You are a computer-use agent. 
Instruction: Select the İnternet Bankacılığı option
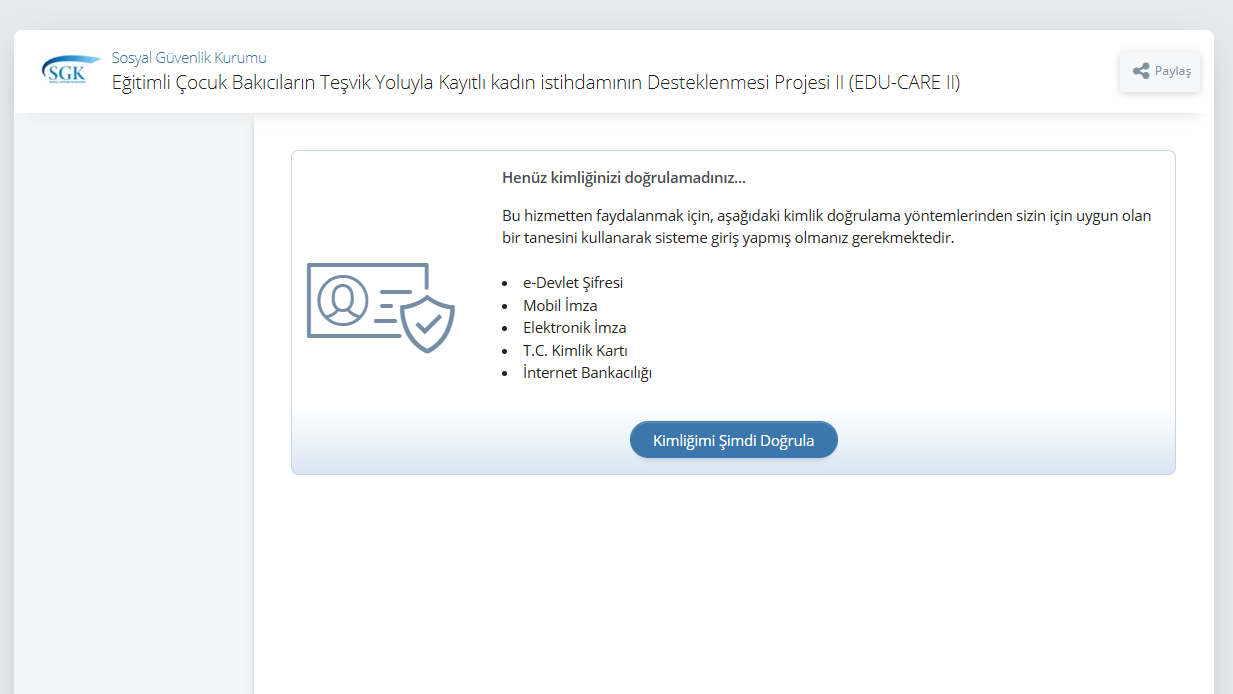[x=588, y=372]
